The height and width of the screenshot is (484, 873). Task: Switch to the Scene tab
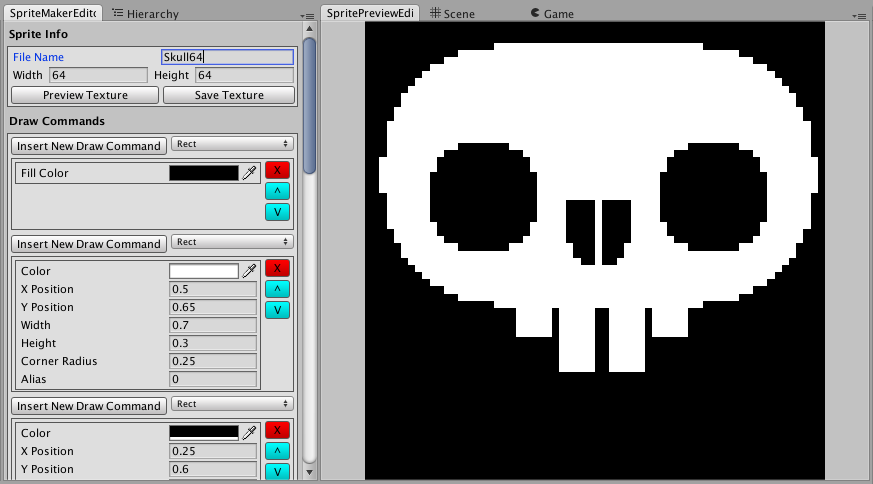tap(452, 13)
